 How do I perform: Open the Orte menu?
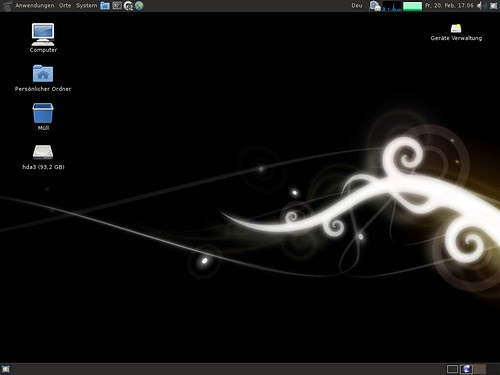pos(65,6)
